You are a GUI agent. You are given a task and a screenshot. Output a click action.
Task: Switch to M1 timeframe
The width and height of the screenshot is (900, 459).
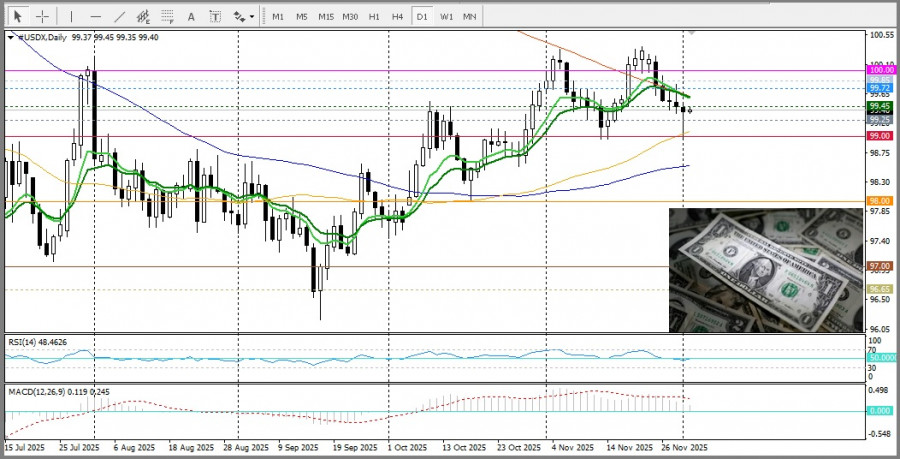click(x=277, y=17)
